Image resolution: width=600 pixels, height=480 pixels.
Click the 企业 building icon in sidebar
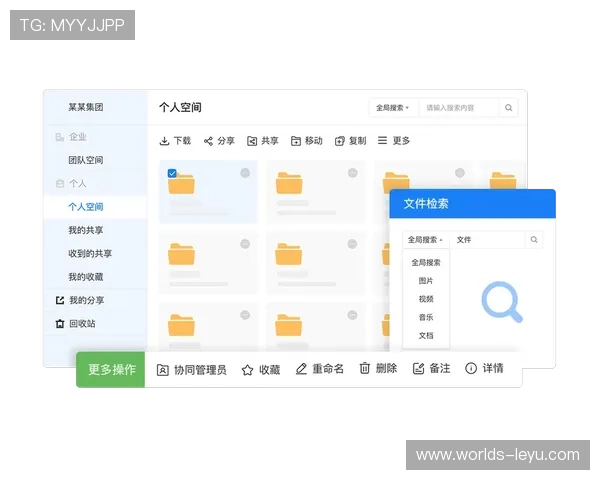point(60,137)
